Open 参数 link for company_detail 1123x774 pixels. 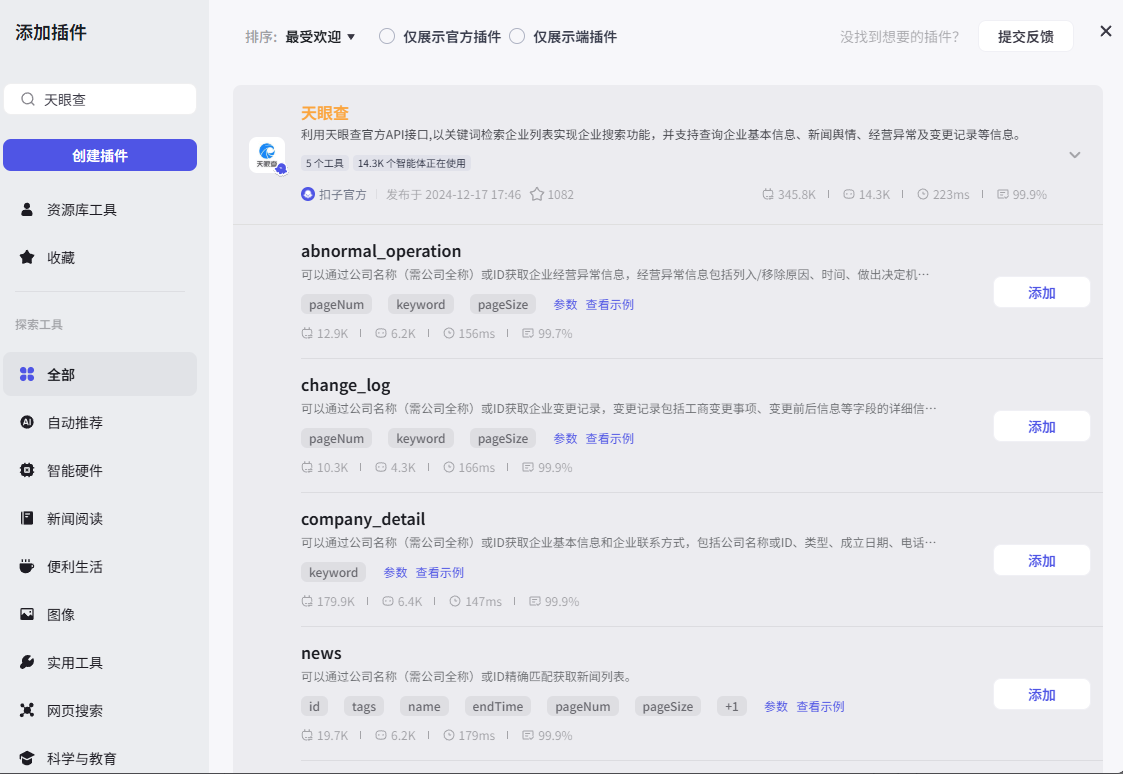point(395,572)
